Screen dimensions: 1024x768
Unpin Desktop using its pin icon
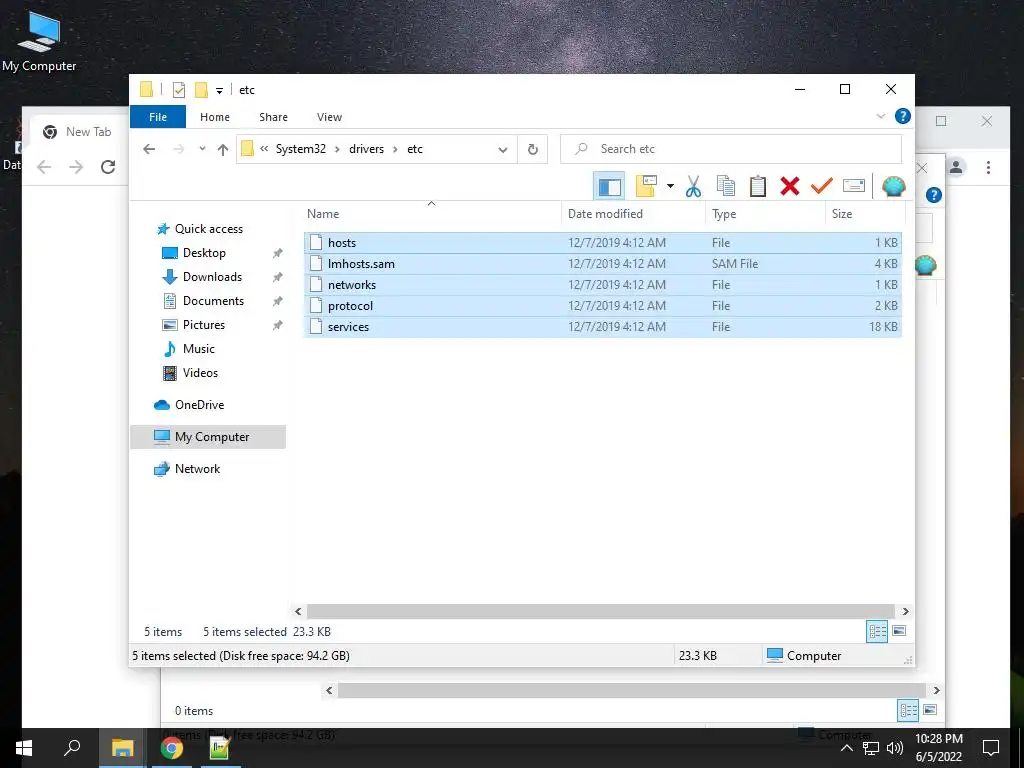tap(277, 253)
